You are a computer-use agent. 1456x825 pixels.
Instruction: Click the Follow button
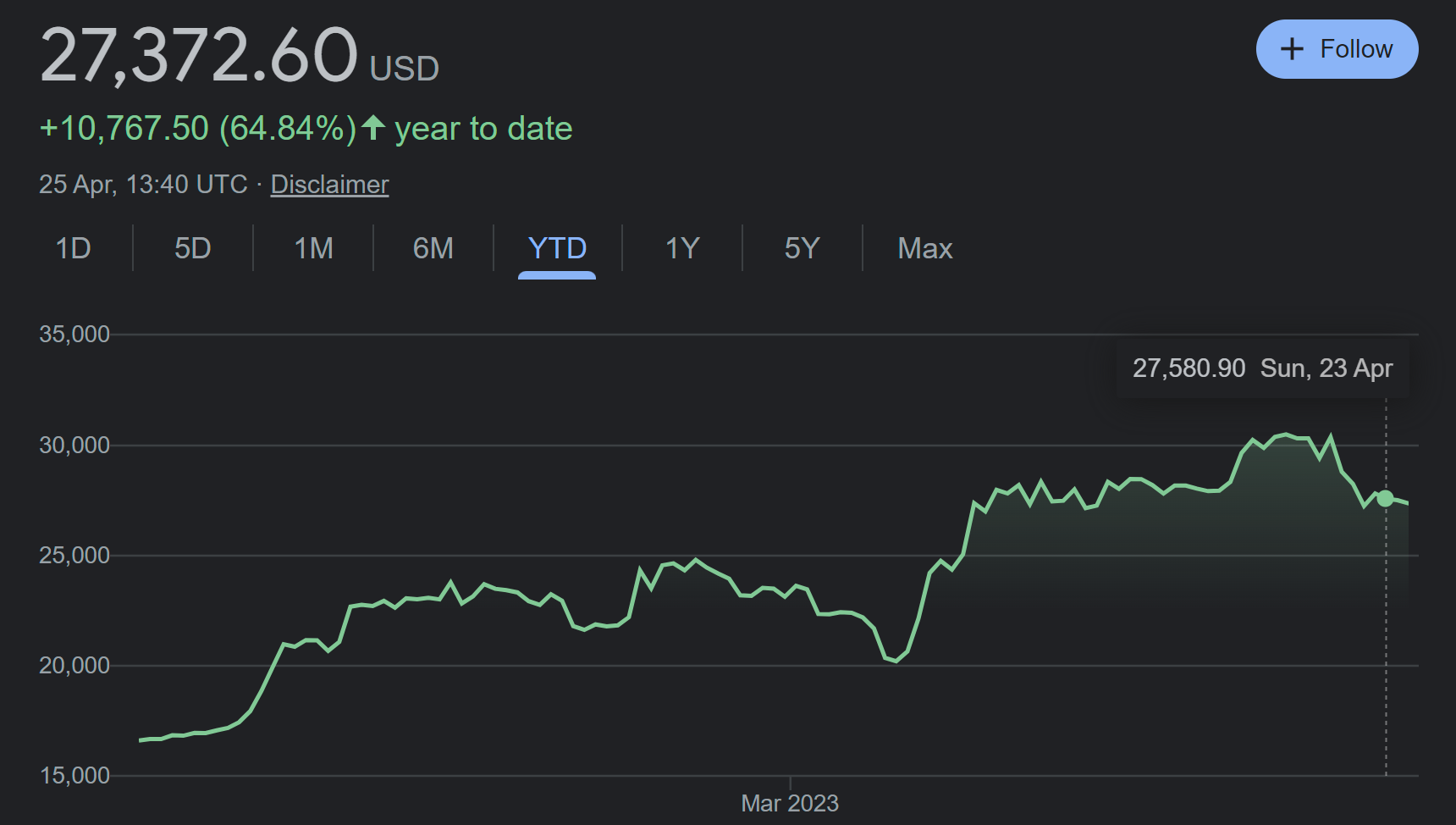pyautogui.click(x=1337, y=49)
